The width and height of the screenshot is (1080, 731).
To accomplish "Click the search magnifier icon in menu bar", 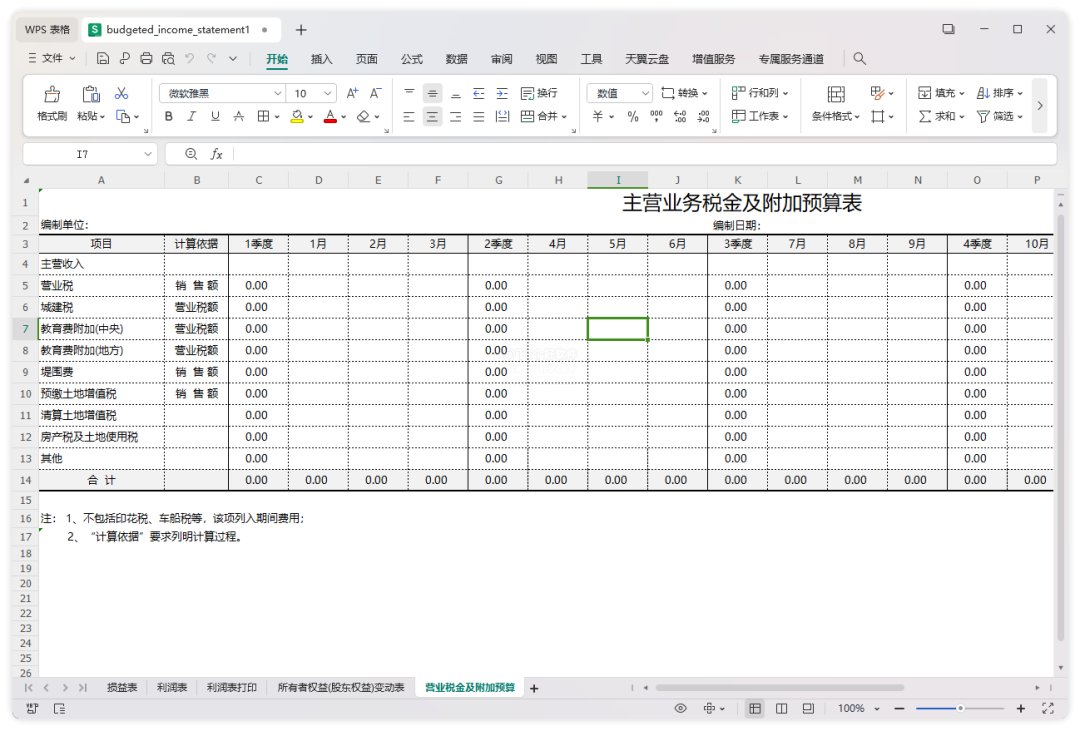I will click(x=860, y=59).
